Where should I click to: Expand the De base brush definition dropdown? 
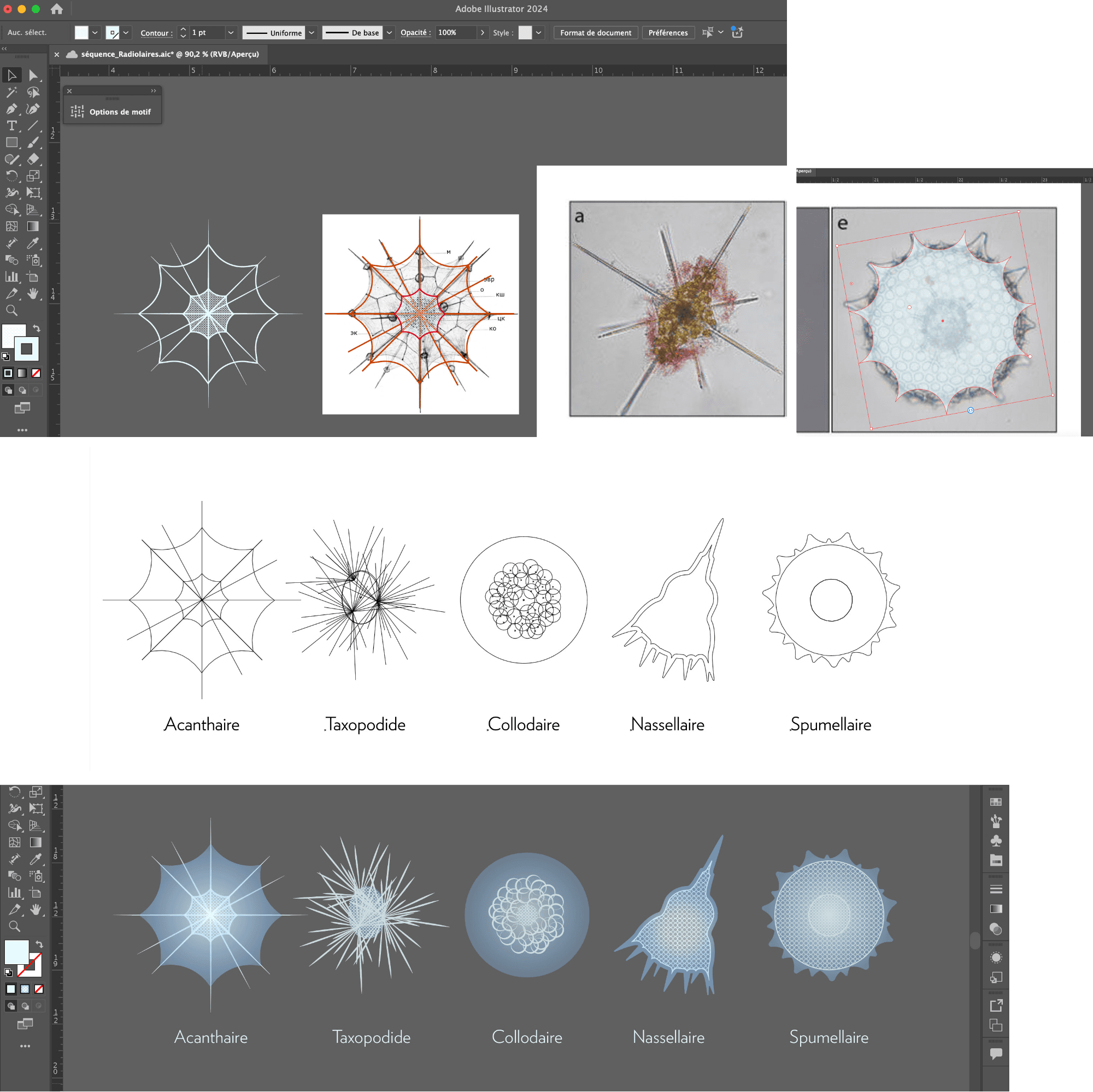tap(389, 33)
